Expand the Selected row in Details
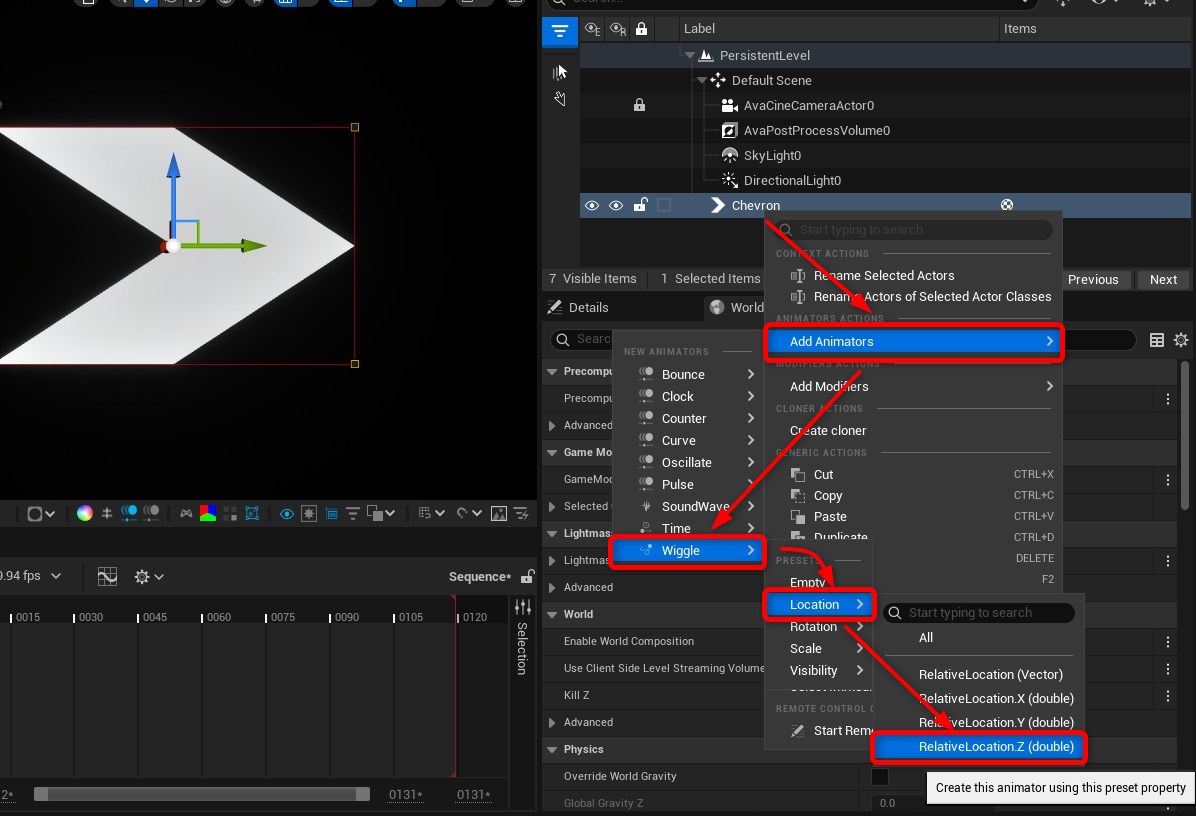The image size is (1196, 816). (x=552, y=506)
